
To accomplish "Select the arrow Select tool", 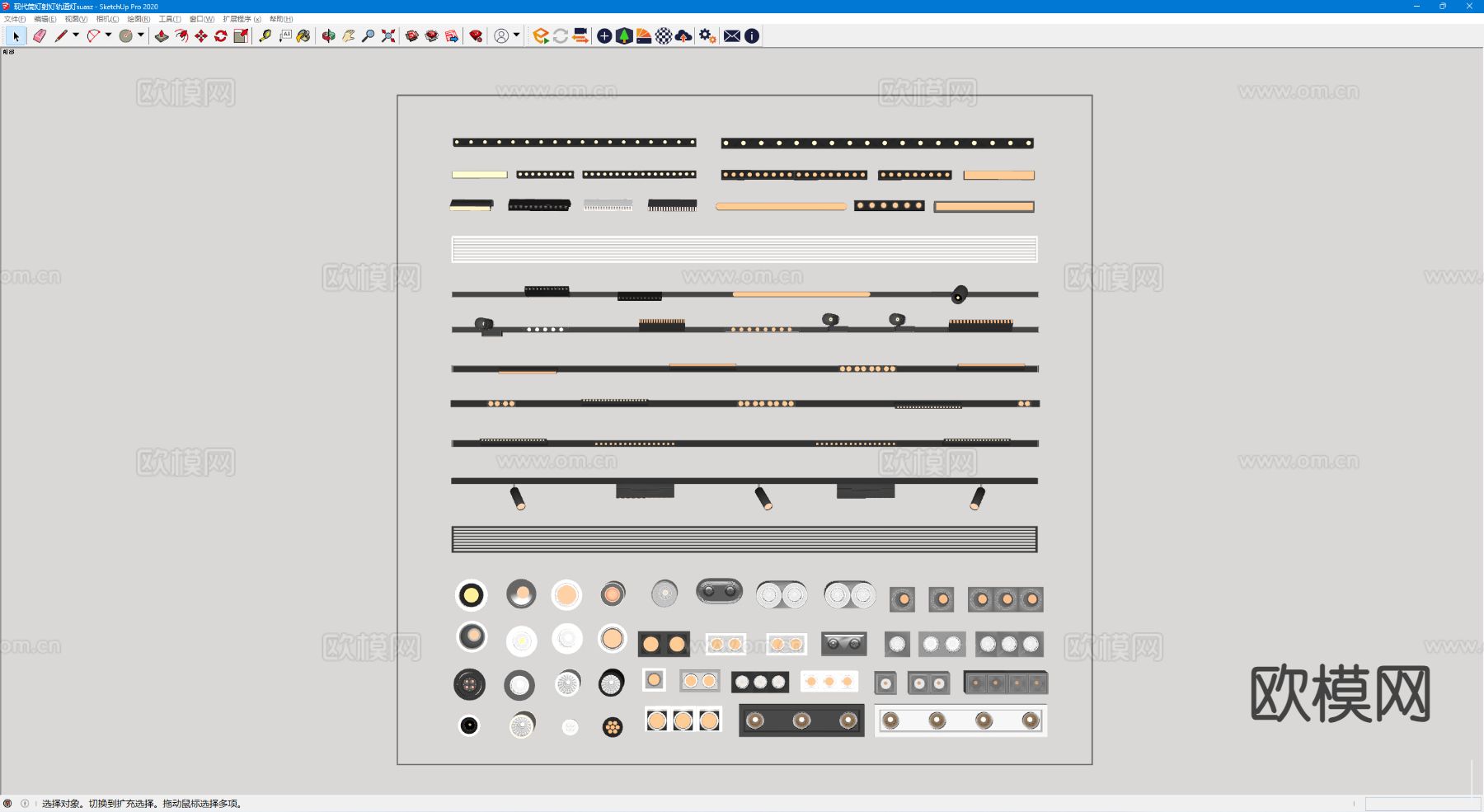I will [x=16, y=36].
